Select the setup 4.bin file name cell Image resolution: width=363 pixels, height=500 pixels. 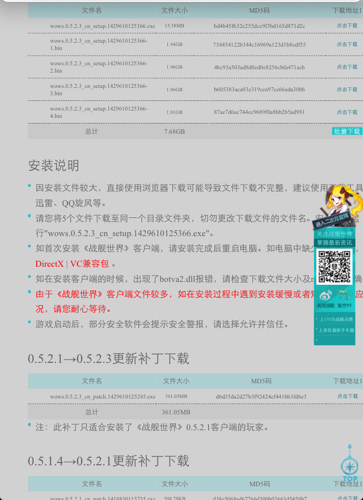(99, 112)
